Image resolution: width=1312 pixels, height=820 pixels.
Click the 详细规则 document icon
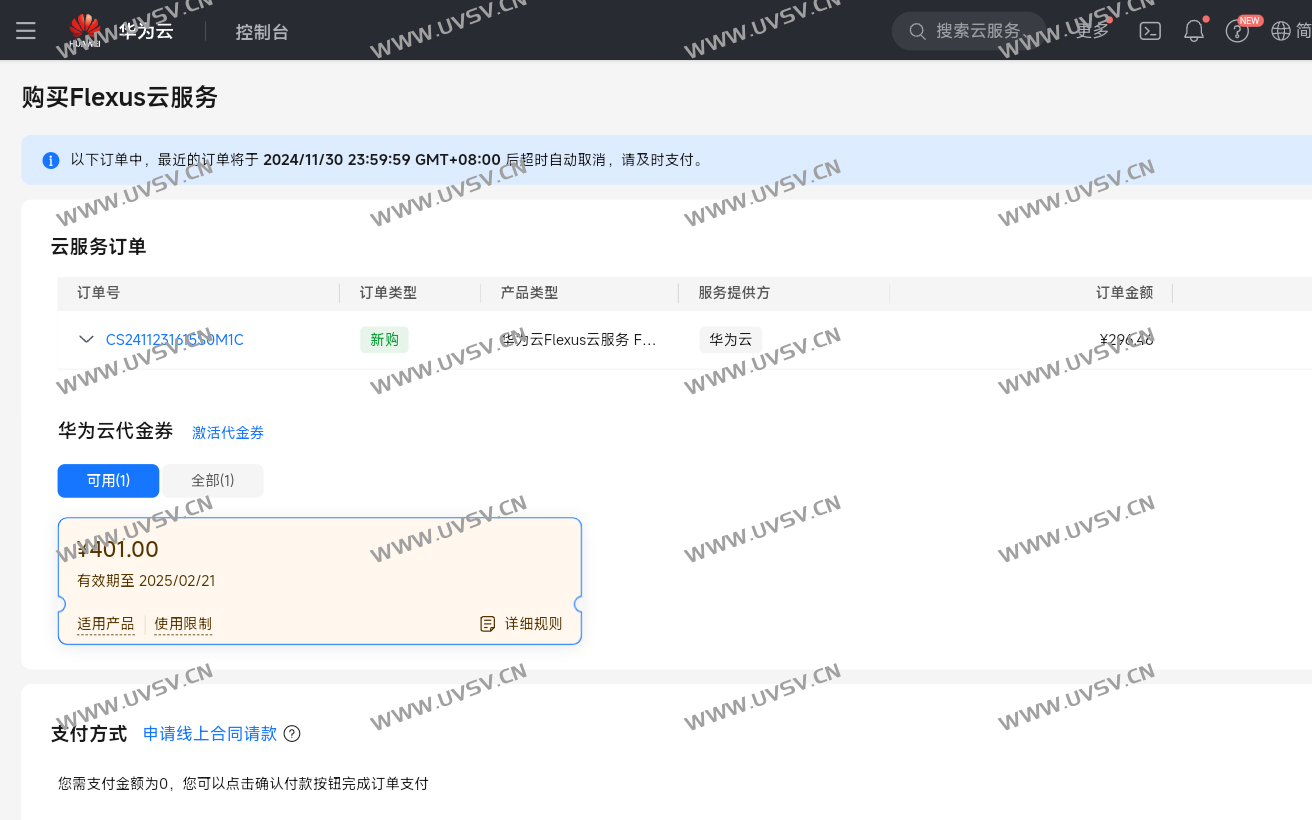[488, 624]
